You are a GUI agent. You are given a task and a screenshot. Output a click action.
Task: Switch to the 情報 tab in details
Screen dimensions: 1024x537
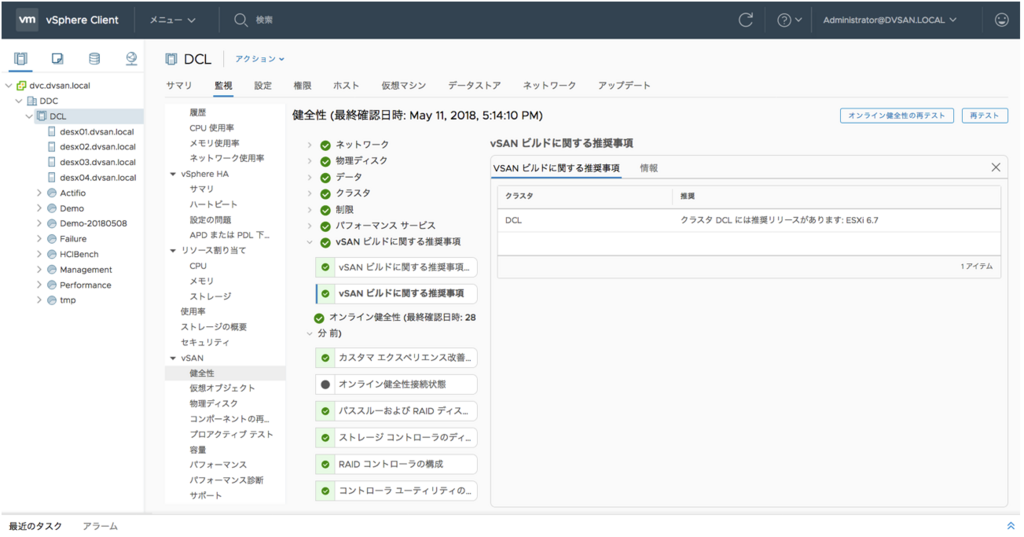click(648, 168)
